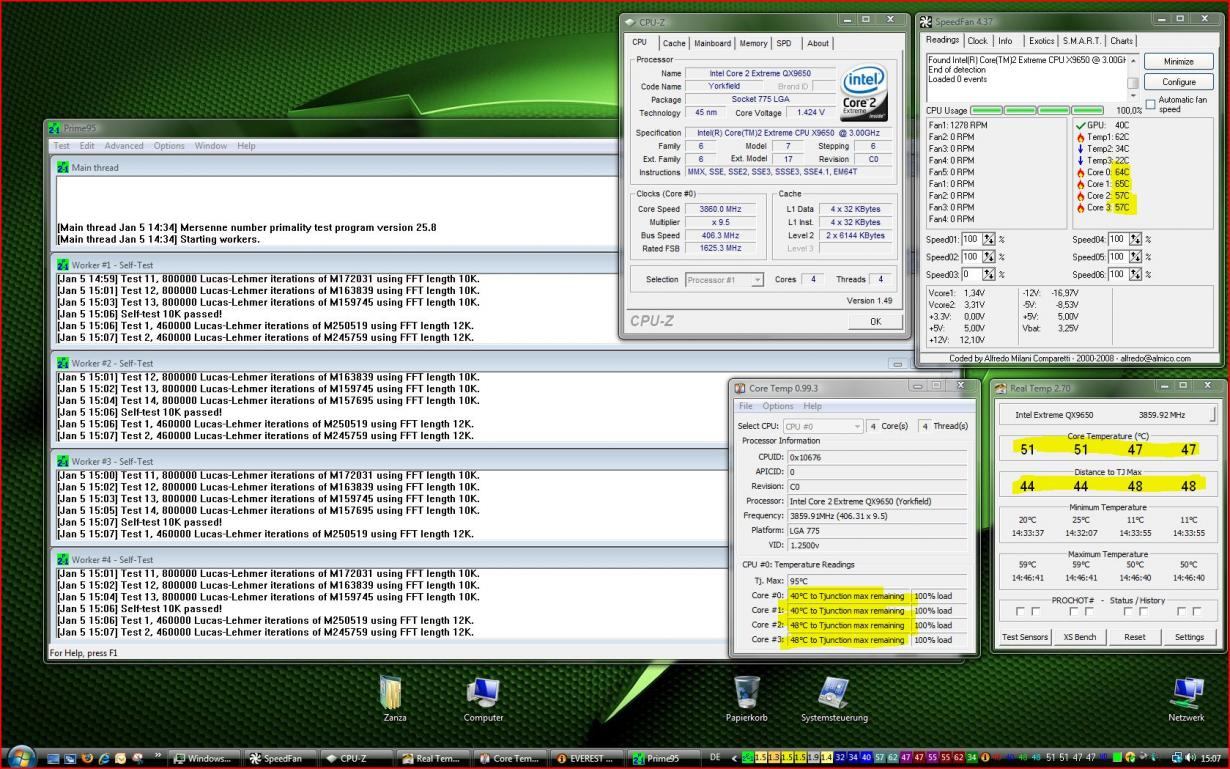1230x769 pixels.
Task: Switch to Core Temp via its taskbar button
Action: tap(510, 758)
